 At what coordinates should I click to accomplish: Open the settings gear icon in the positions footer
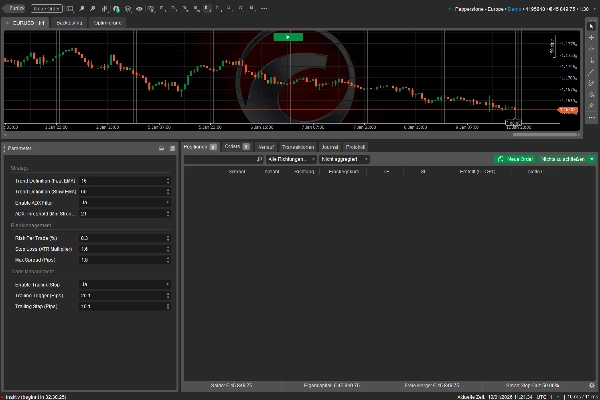(x=592, y=385)
